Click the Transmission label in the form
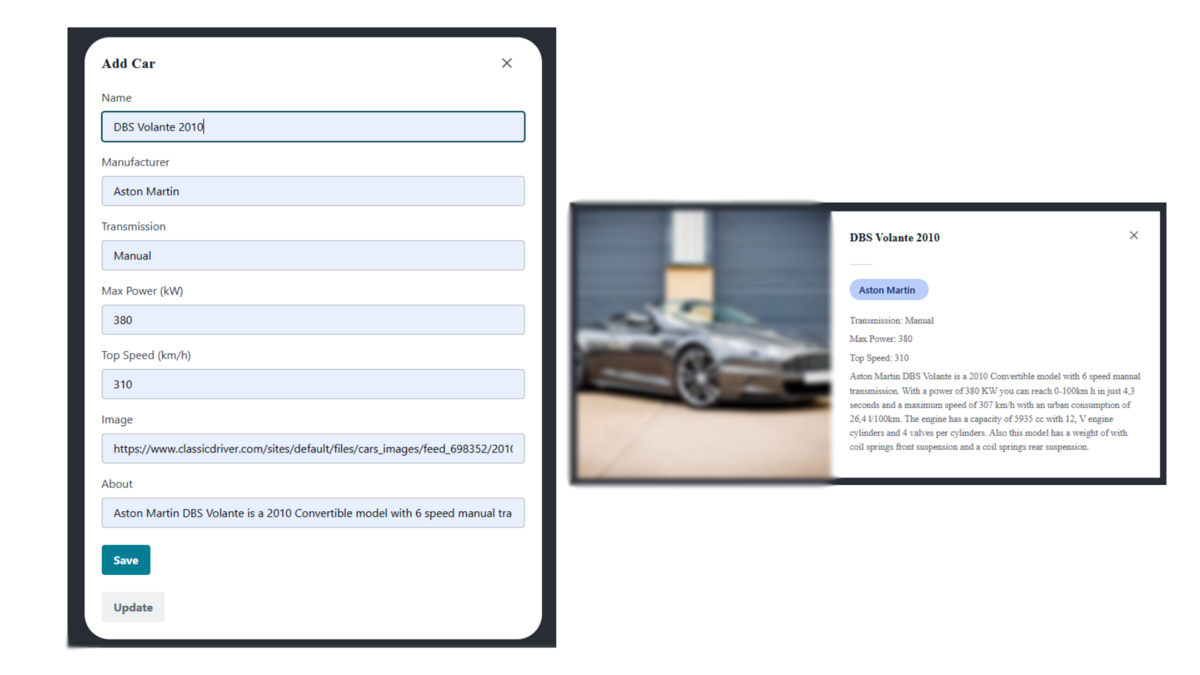The image size is (1200, 675). (133, 227)
